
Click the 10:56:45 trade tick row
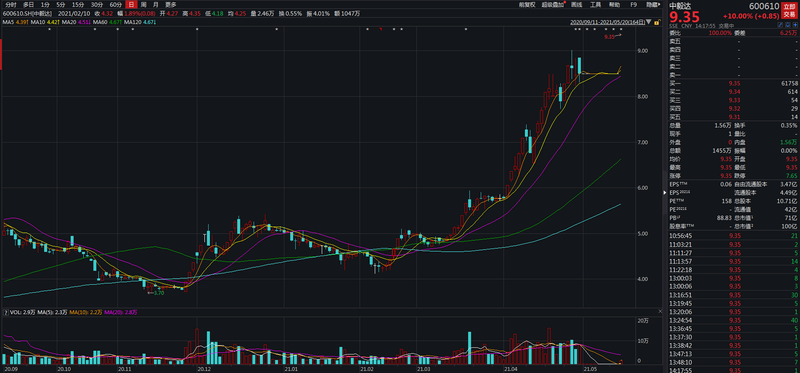tap(733, 236)
